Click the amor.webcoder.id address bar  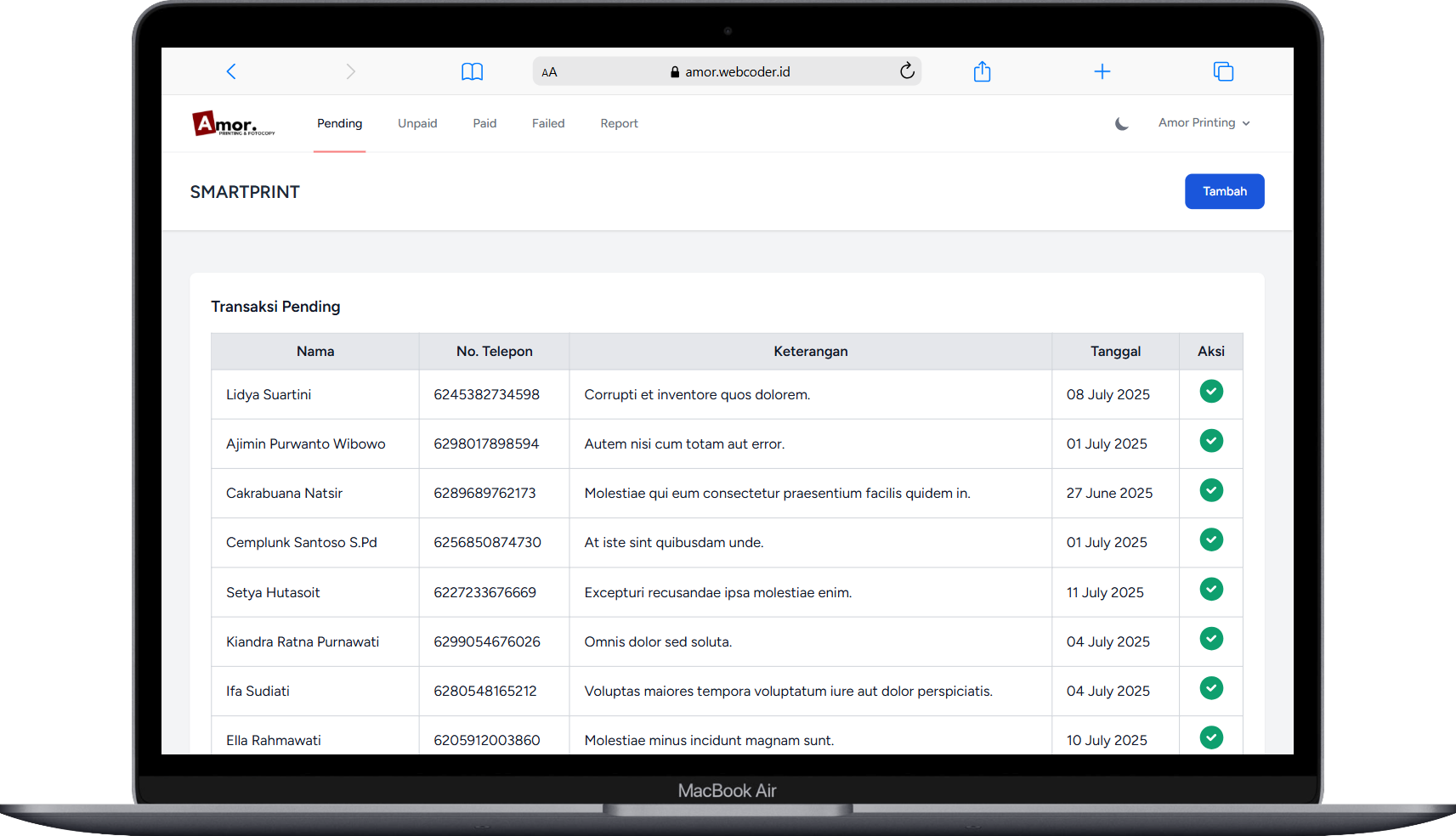click(728, 71)
